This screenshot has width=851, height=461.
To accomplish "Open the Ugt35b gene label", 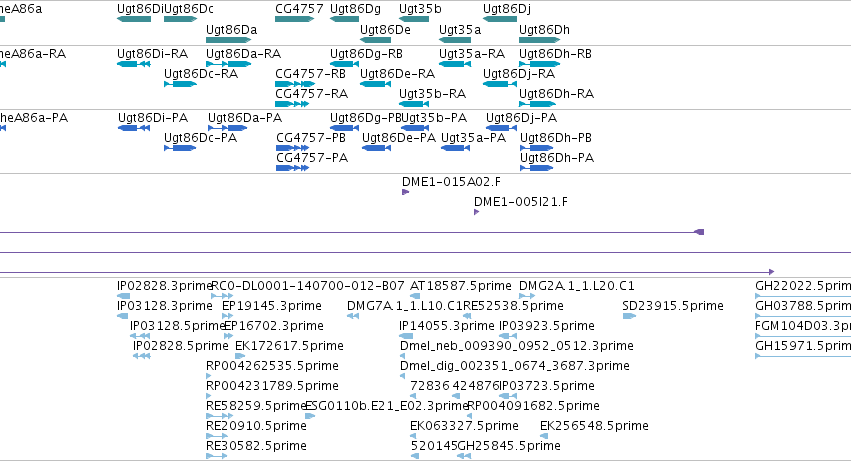I will tap(420, 9).
